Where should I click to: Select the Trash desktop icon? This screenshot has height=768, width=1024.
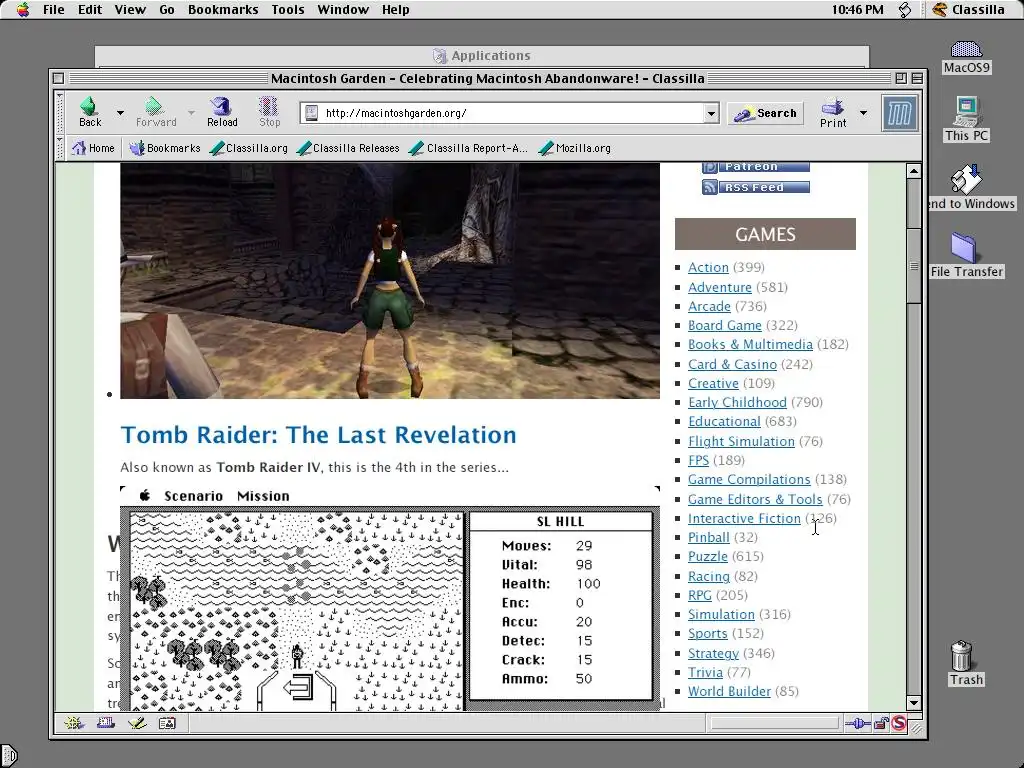coord(966,663)
